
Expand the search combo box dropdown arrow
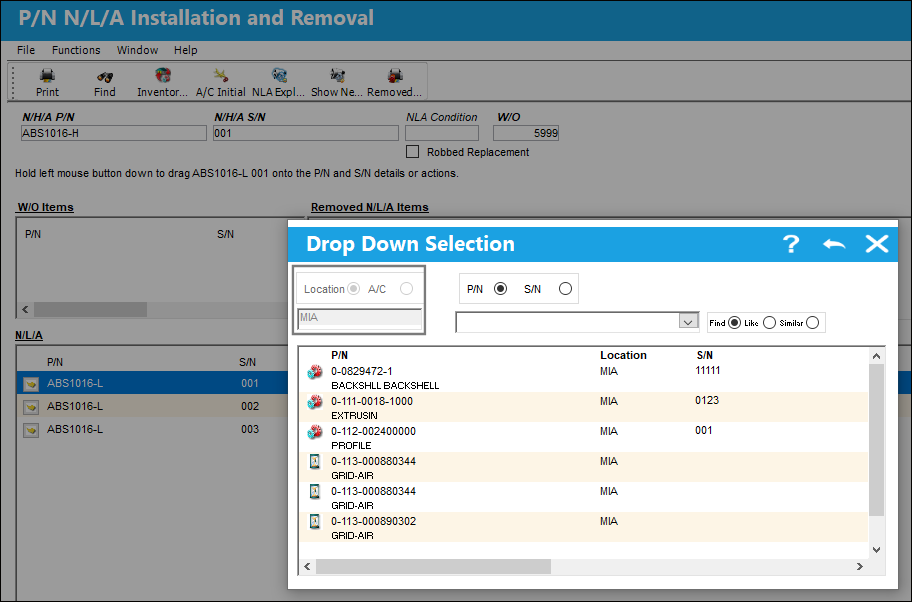tap(688, 322)
